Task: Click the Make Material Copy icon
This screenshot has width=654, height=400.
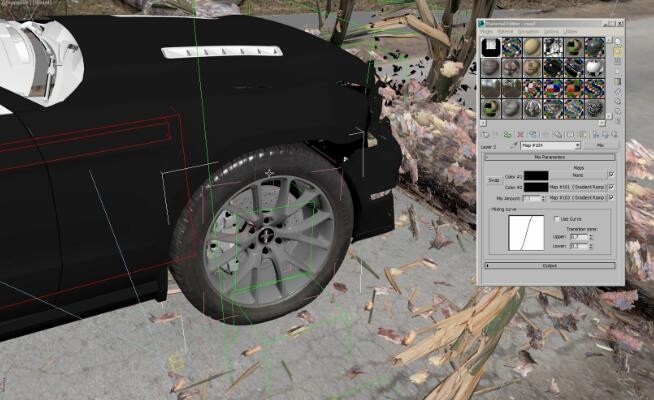Action: tap(533, 135)
